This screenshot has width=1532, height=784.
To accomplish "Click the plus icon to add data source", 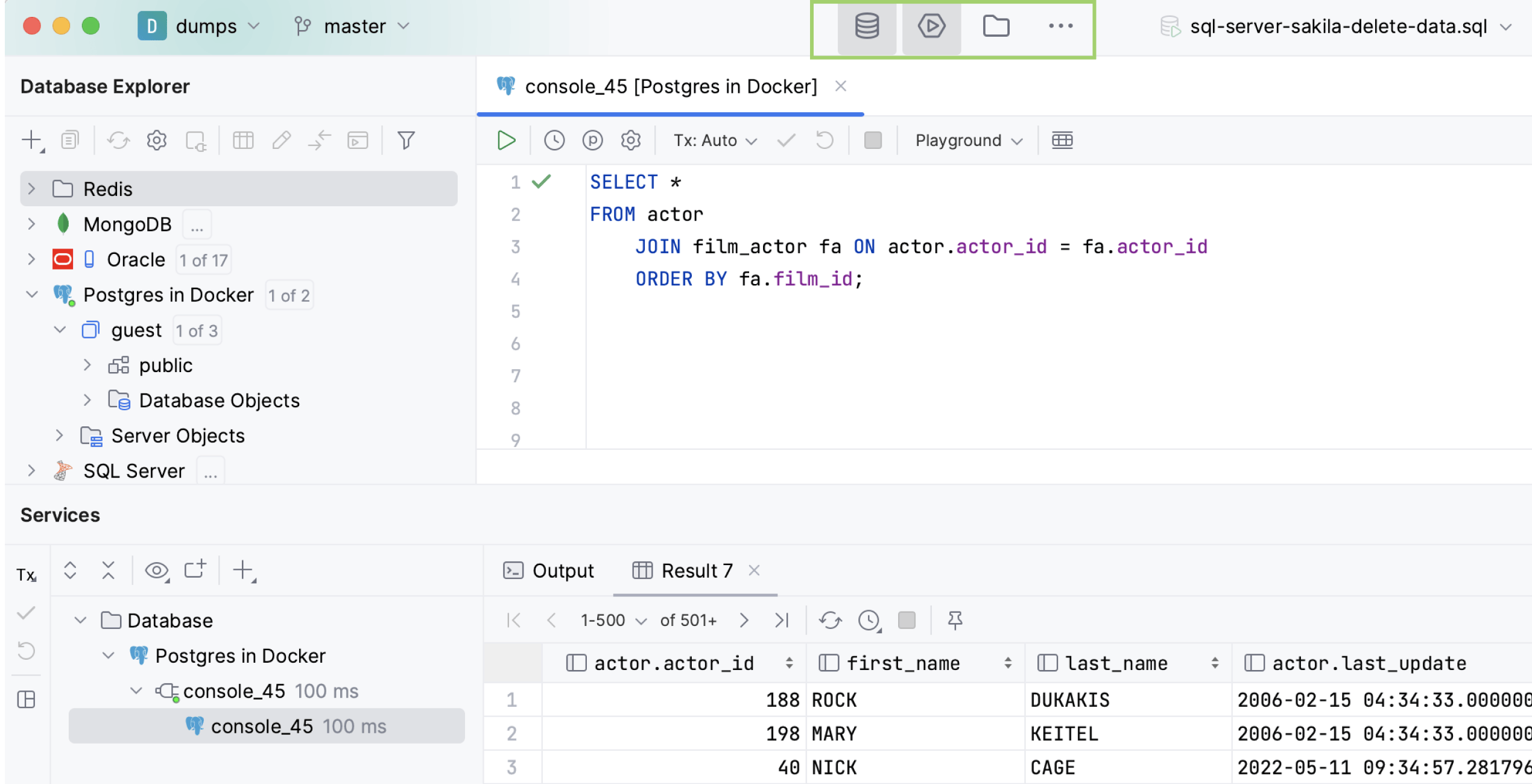I will [x=31, y=141].
